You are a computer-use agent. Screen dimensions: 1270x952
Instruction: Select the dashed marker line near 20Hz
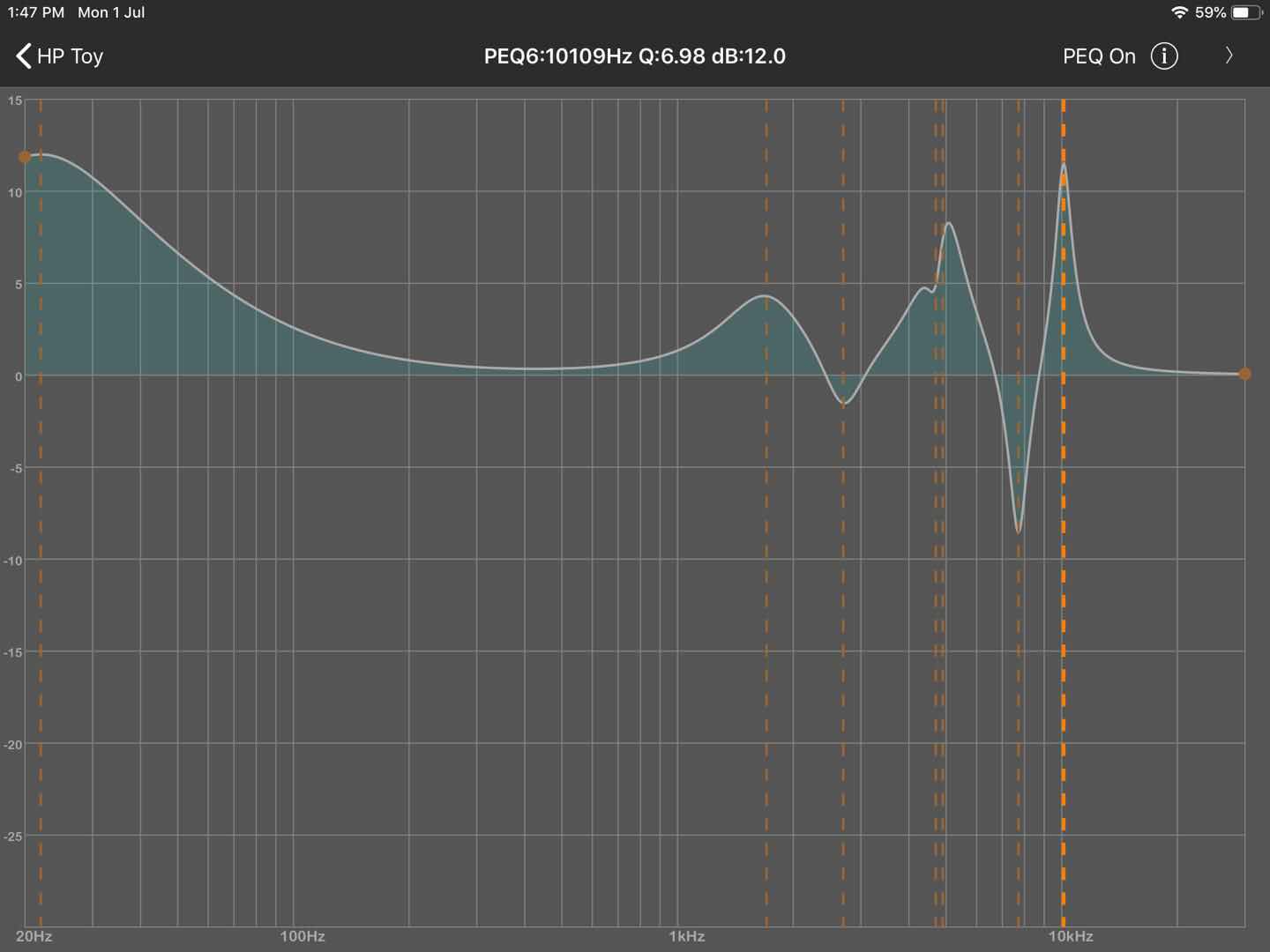click(x=41, y=511)
